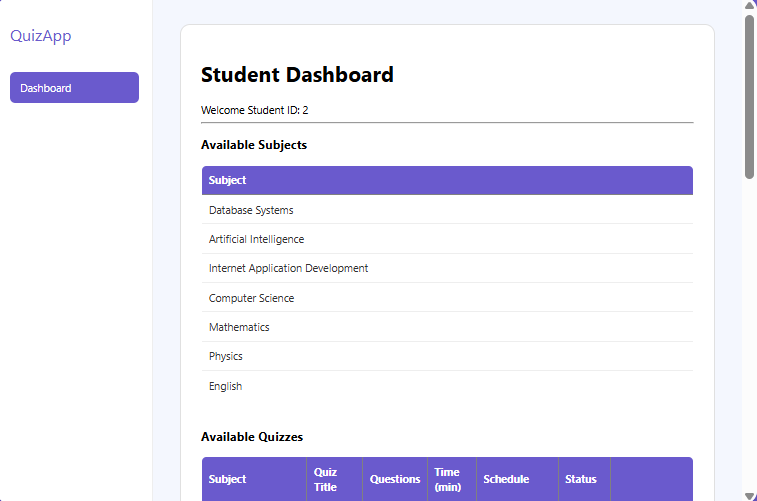Select the Artificial Intelligence row
The height and width of the screenshot is (501, 757).
pos(447,239)
